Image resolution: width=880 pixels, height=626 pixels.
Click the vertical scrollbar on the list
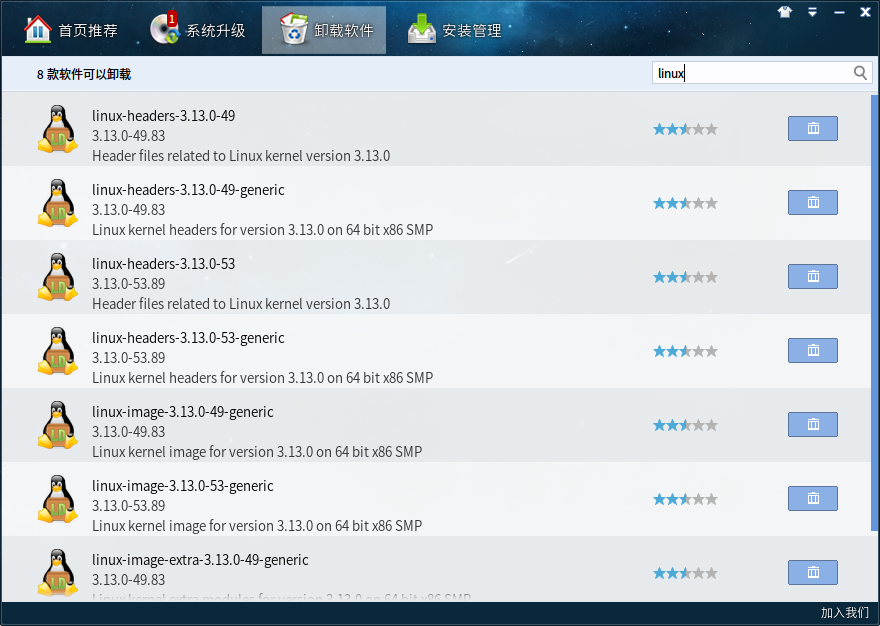click(874, 312)
